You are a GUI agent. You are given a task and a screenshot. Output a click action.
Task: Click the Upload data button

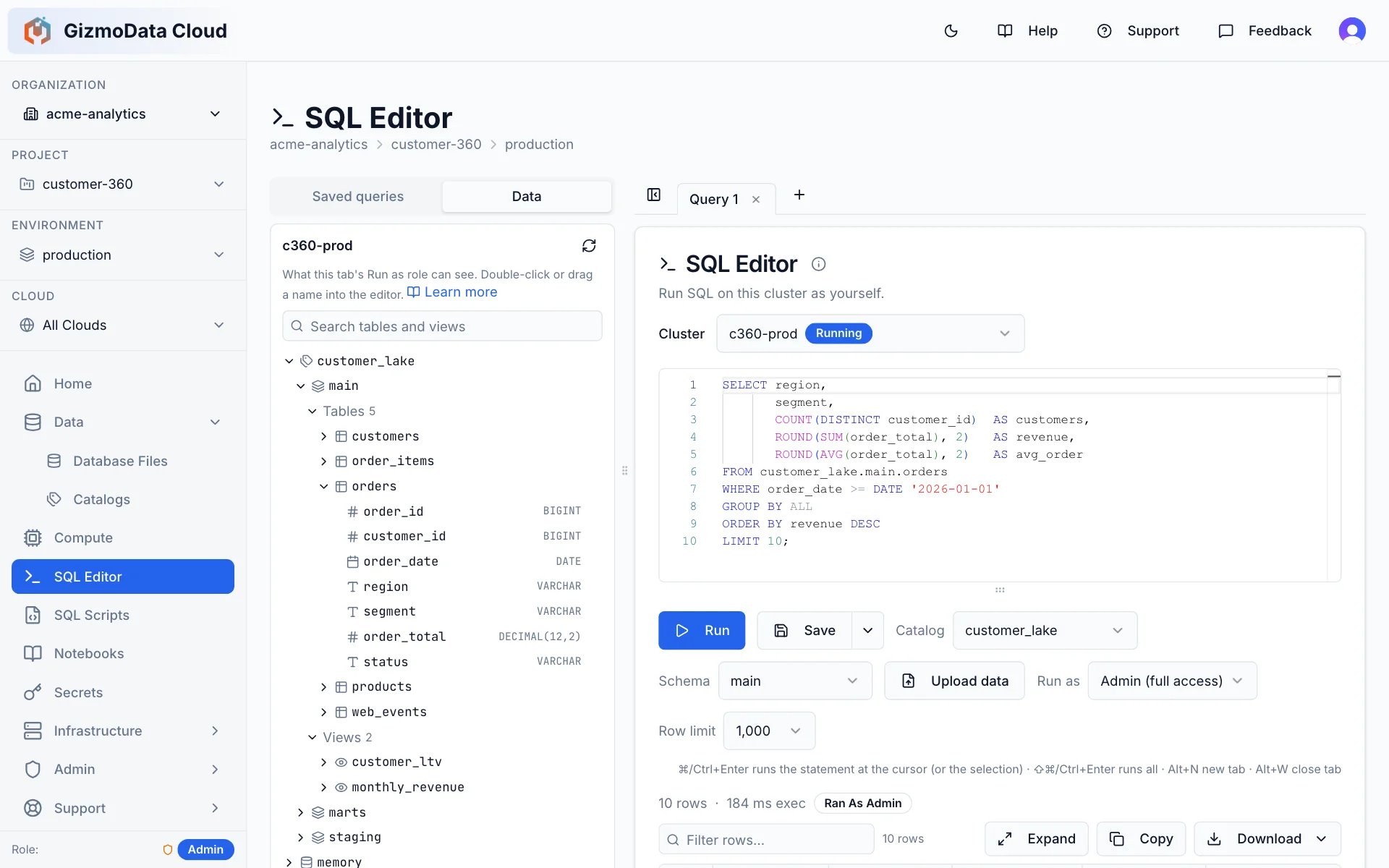point(954,681)
